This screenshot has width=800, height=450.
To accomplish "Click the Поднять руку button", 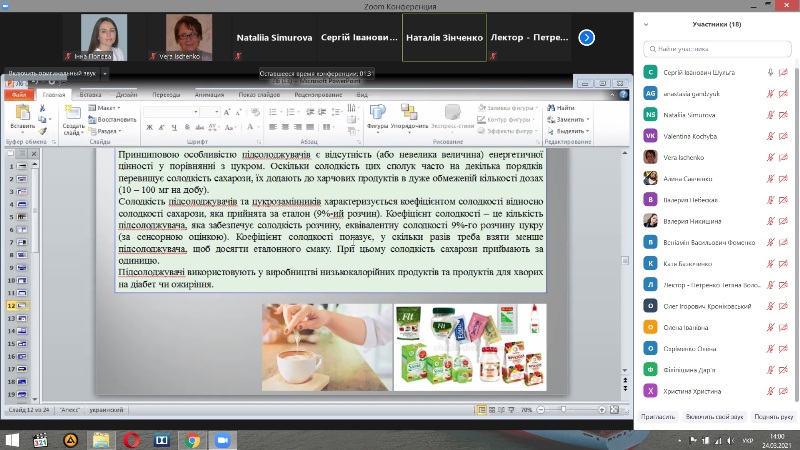I will click(x=775, y=415).
